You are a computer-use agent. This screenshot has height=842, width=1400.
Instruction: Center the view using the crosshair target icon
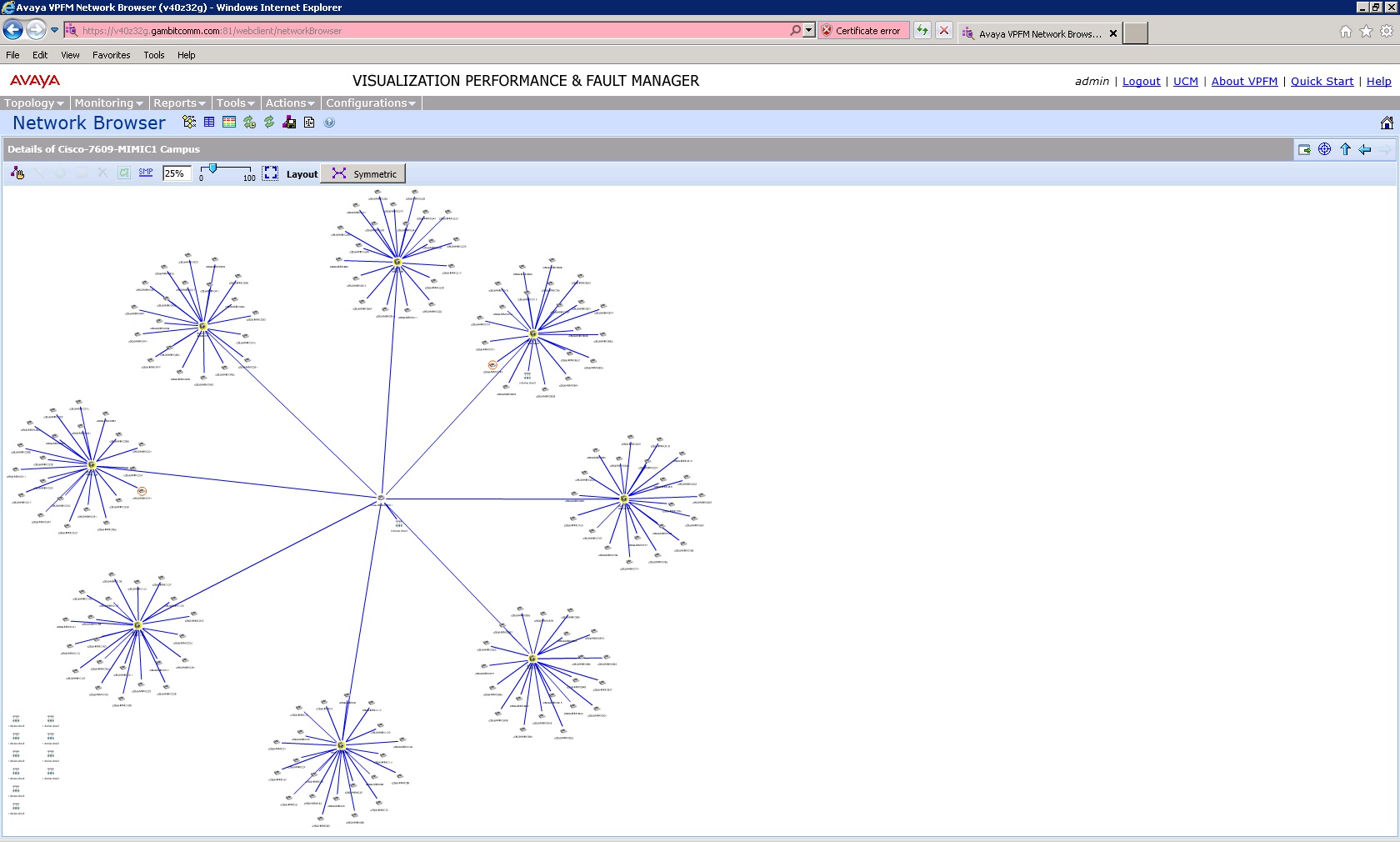[1324, 150]
